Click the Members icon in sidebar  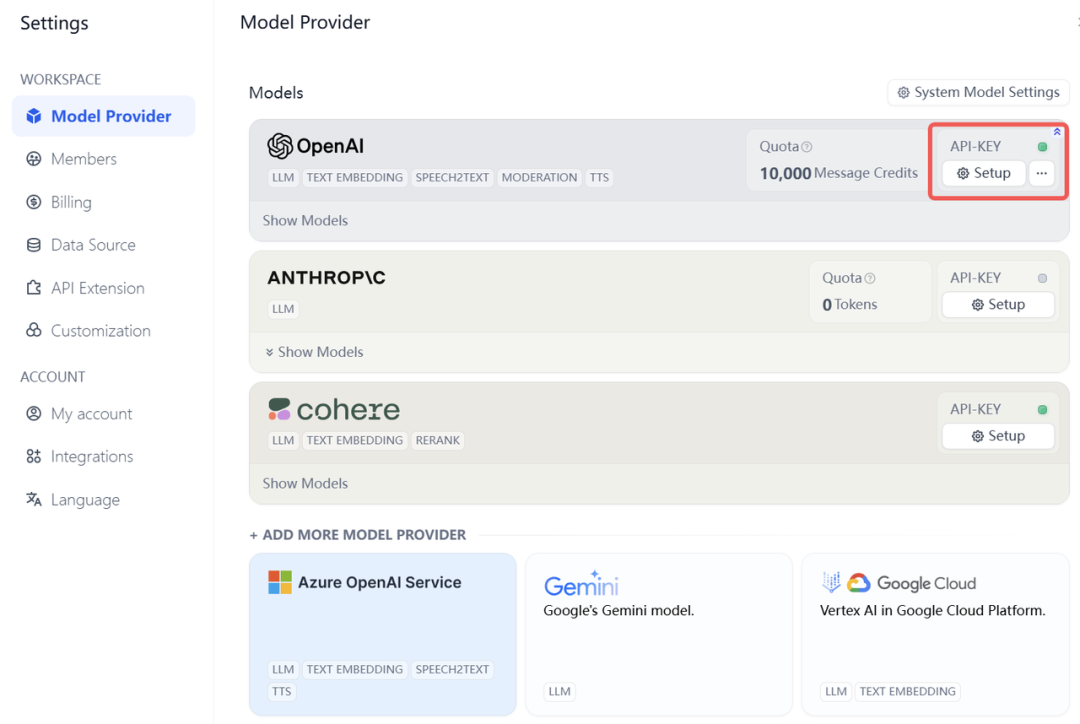point(34,159)
